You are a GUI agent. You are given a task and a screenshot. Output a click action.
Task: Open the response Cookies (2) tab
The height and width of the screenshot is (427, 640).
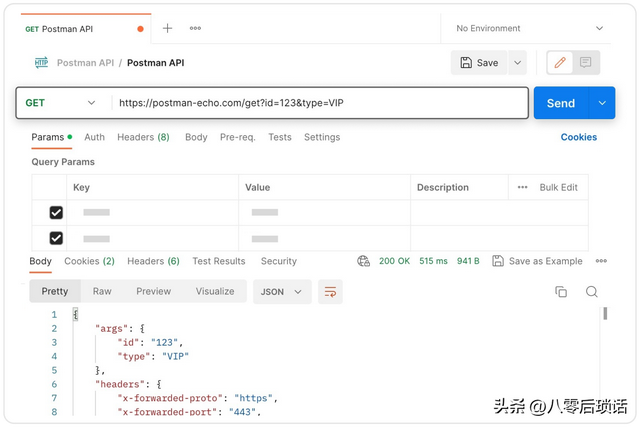click(x=89, y=261)
